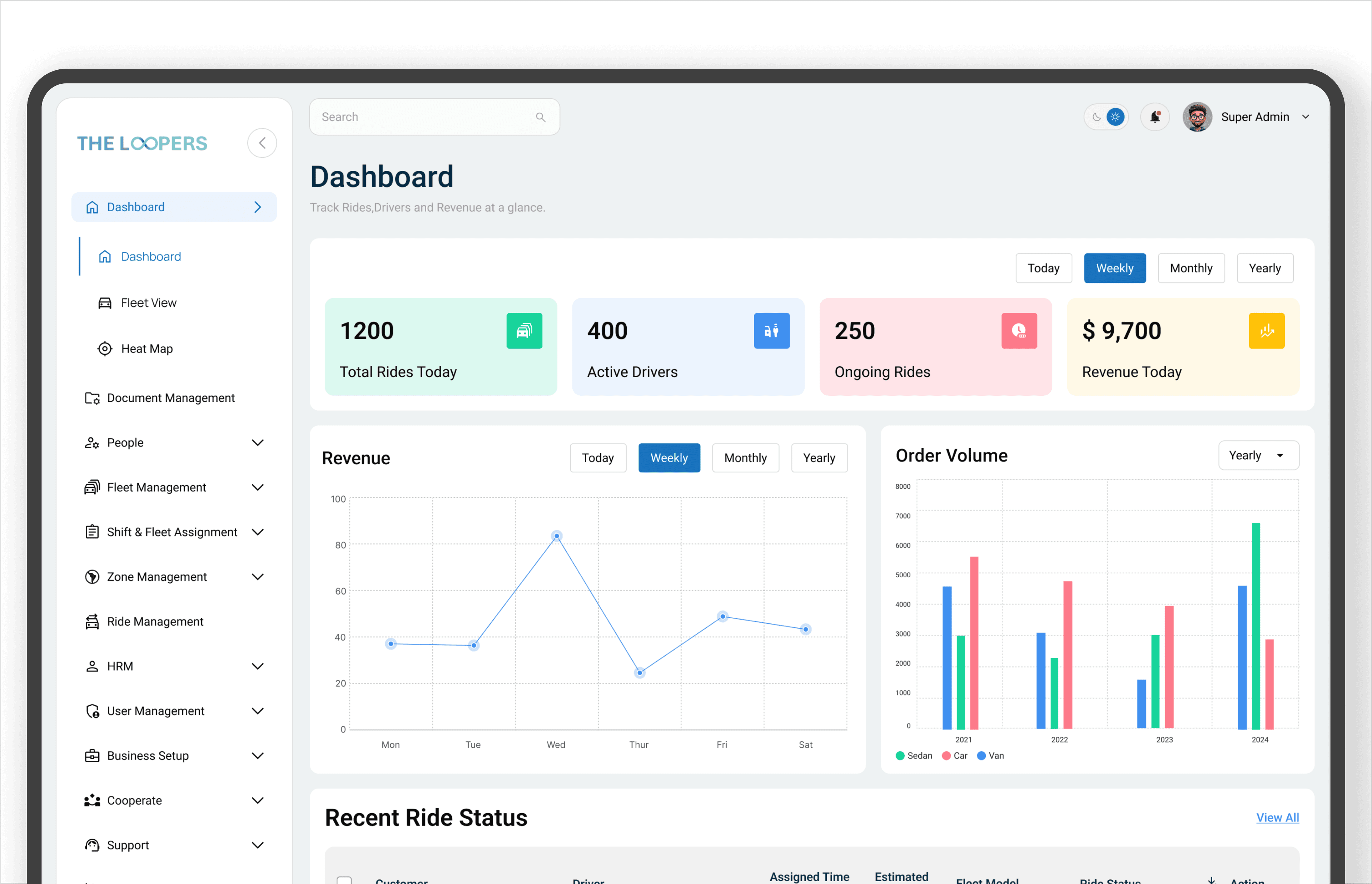
Task: Open the Dashboard home icon in sidebar
Action: [x=92, y=207]
